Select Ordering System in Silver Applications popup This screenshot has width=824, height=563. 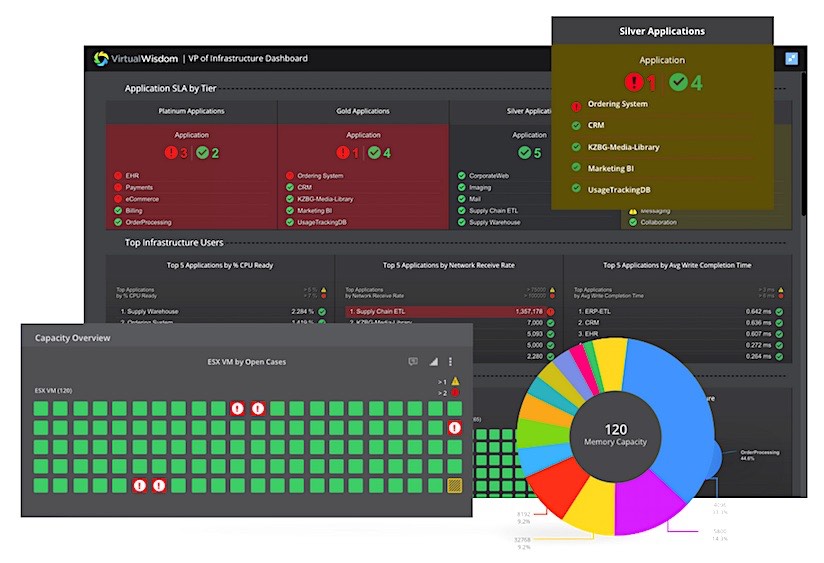point(617,104)
